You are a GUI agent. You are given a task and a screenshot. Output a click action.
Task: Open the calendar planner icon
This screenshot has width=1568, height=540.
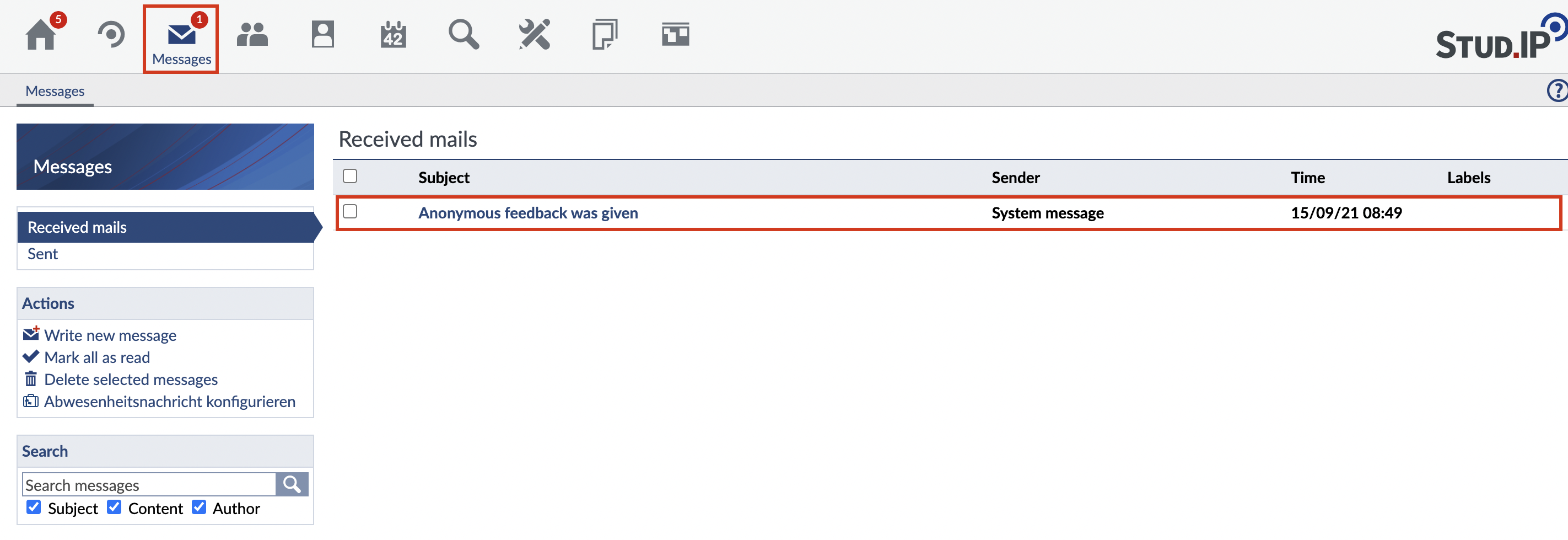coord(393,35)
